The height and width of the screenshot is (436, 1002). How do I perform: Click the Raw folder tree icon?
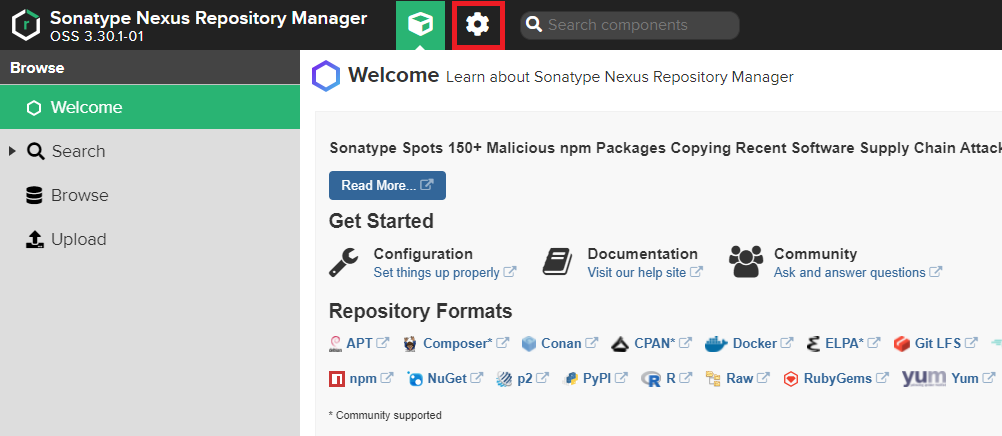pos(713,379)
